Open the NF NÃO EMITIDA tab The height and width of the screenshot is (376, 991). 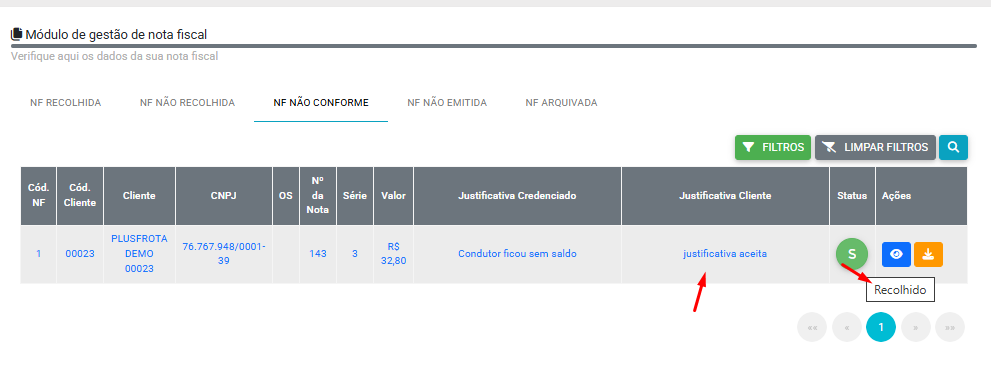pyautogui.click(x=447, y=102)
